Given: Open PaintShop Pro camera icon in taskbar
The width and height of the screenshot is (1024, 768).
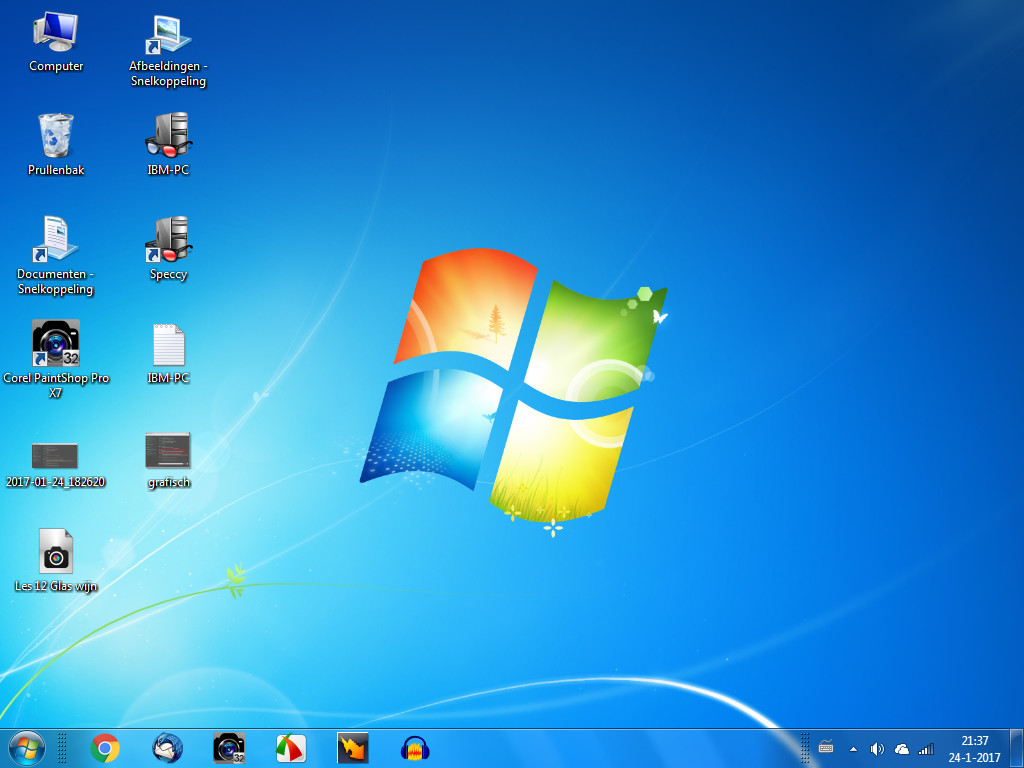Looking at the screenshot, I should tap(229, 748).
